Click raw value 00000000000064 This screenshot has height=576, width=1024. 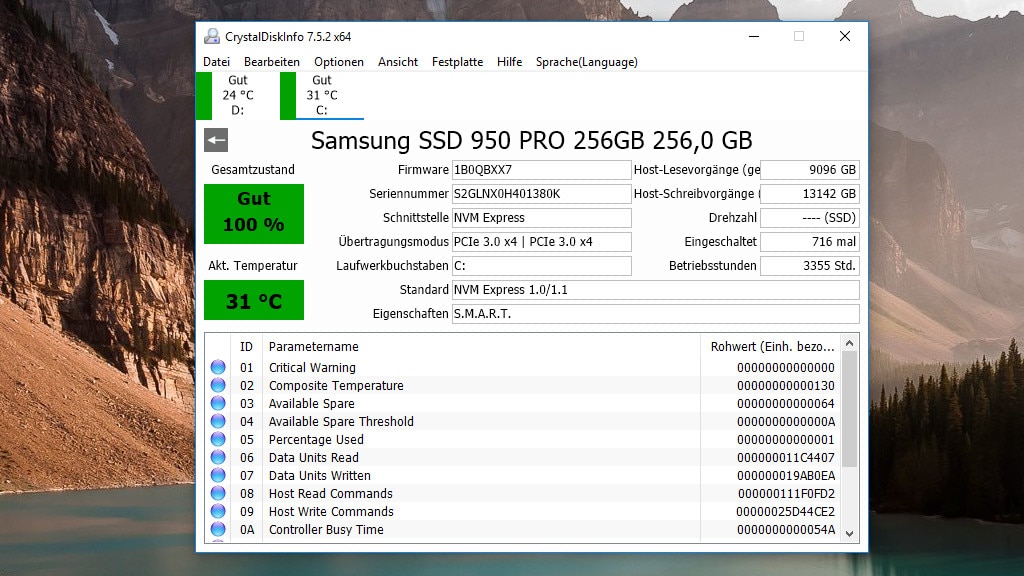[x=786, y=404]
